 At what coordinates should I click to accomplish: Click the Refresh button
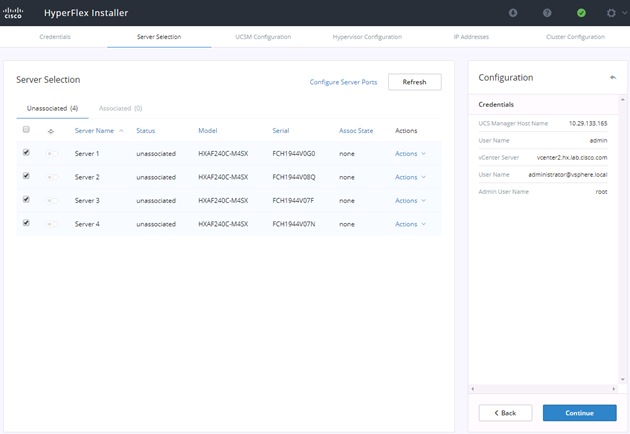[x=415, y=82]
